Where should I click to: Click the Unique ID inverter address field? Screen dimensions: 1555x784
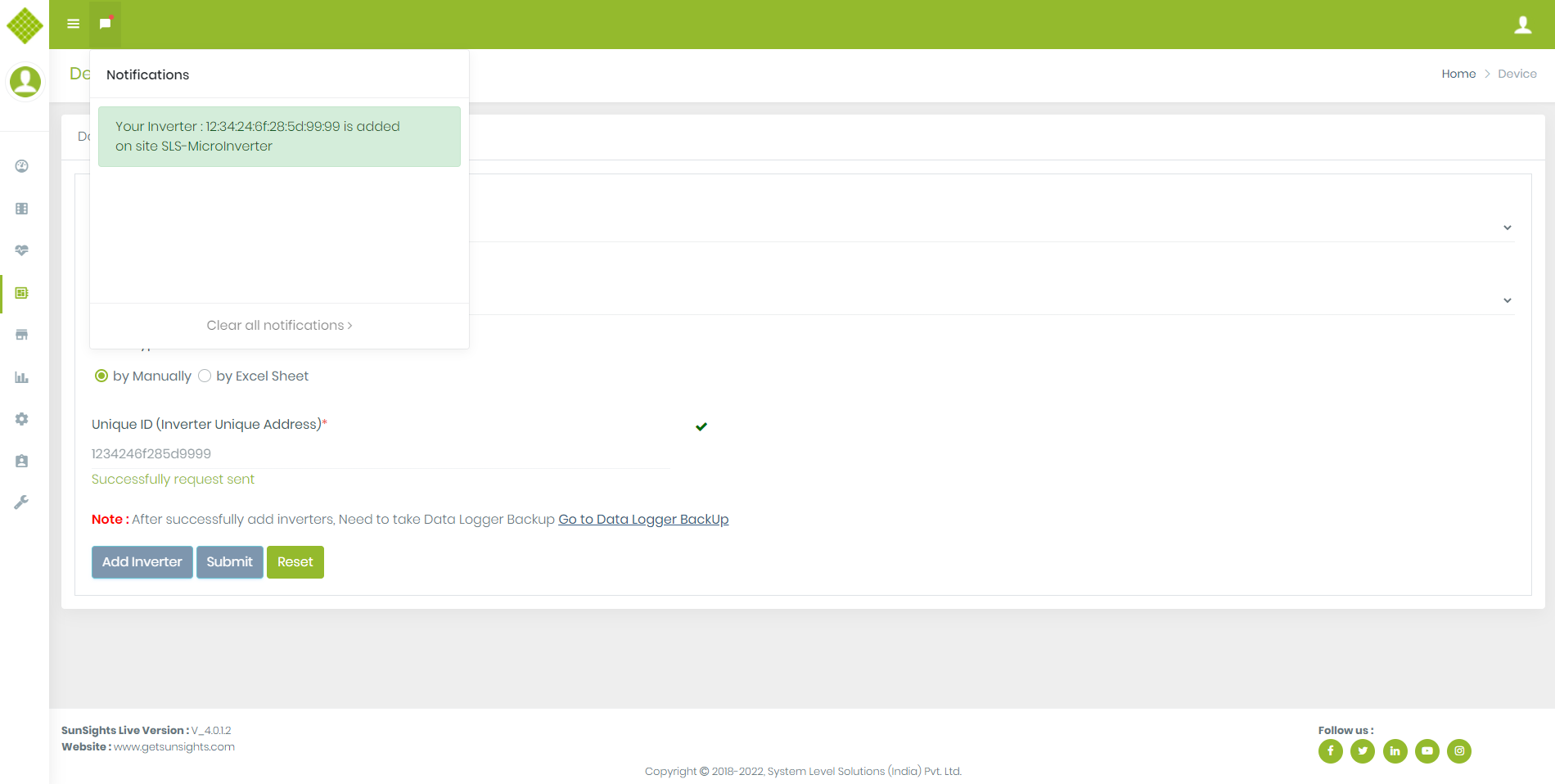coord(381,453)
